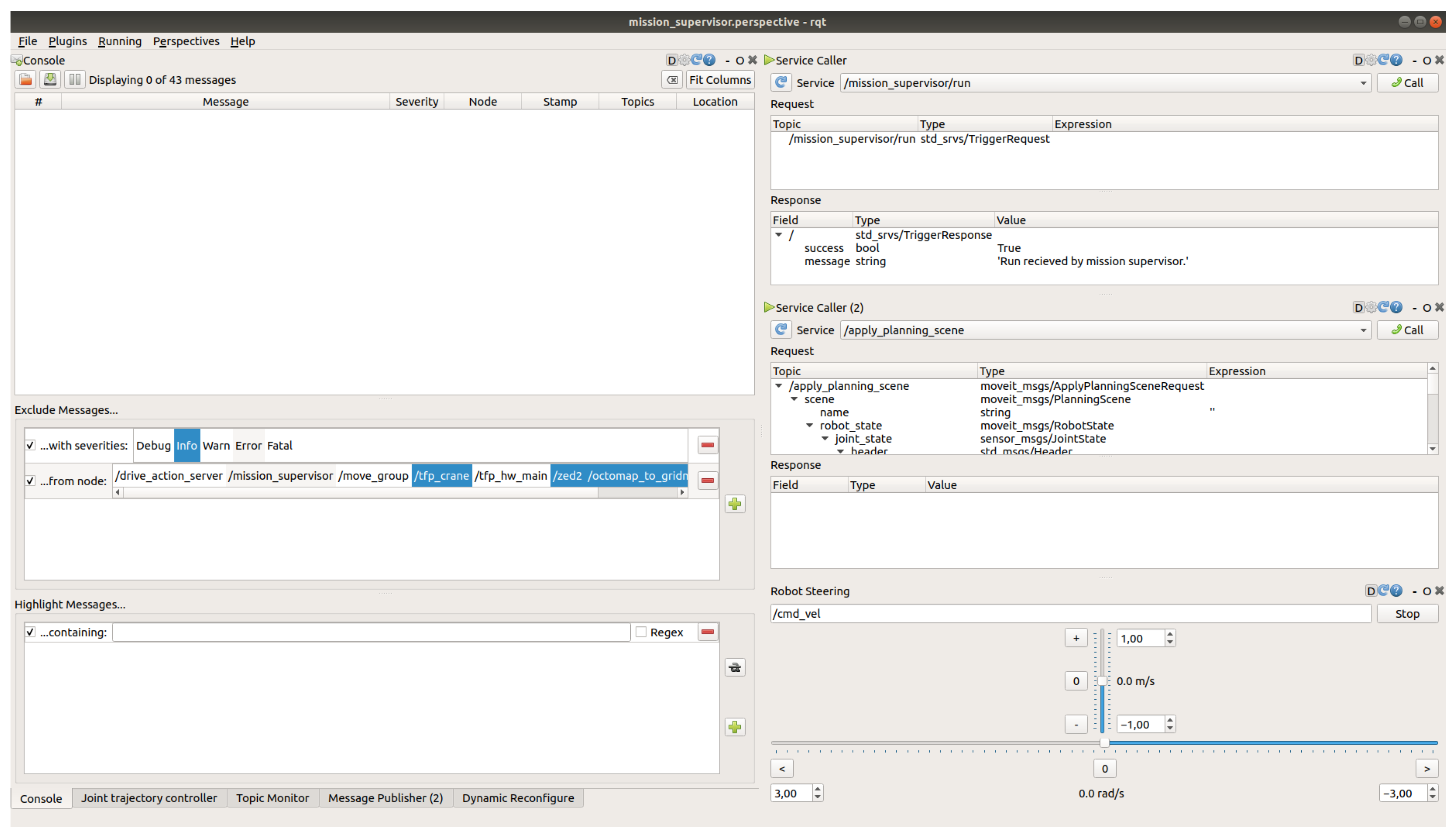The height and width of the screenshot is (836, 1456).
Task: Click the Fit Columns button
Action: click(720, 80)
